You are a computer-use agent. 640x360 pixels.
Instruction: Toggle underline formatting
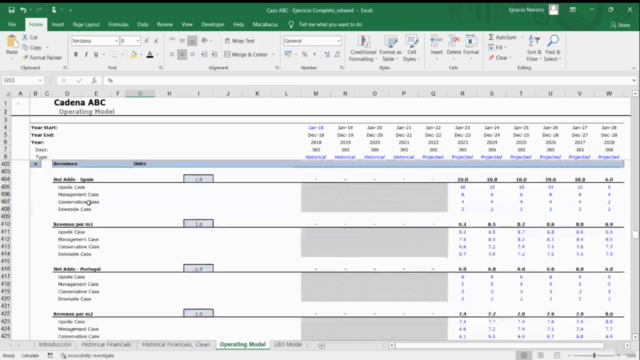[x=96, y=54]
